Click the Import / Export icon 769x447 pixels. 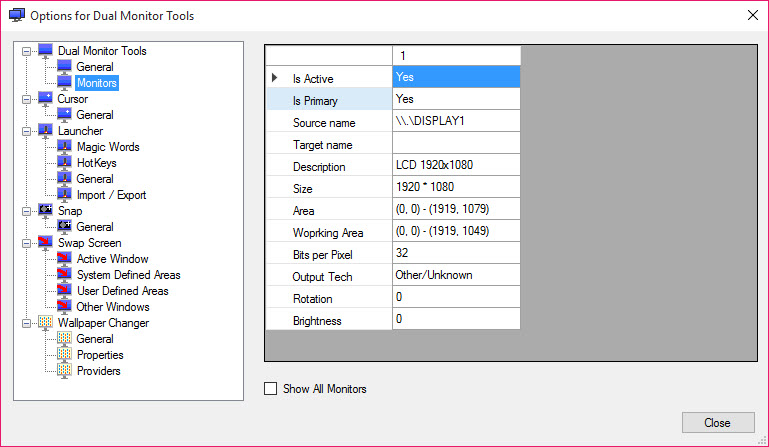pyautogui.click(x=64, y=195)
